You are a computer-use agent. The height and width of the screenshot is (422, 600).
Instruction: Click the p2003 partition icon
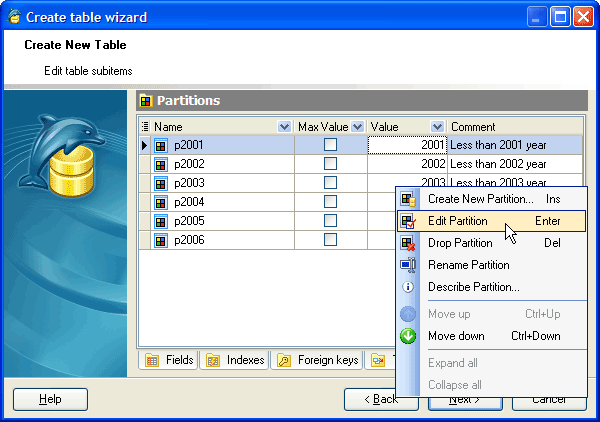coord(161,184)
